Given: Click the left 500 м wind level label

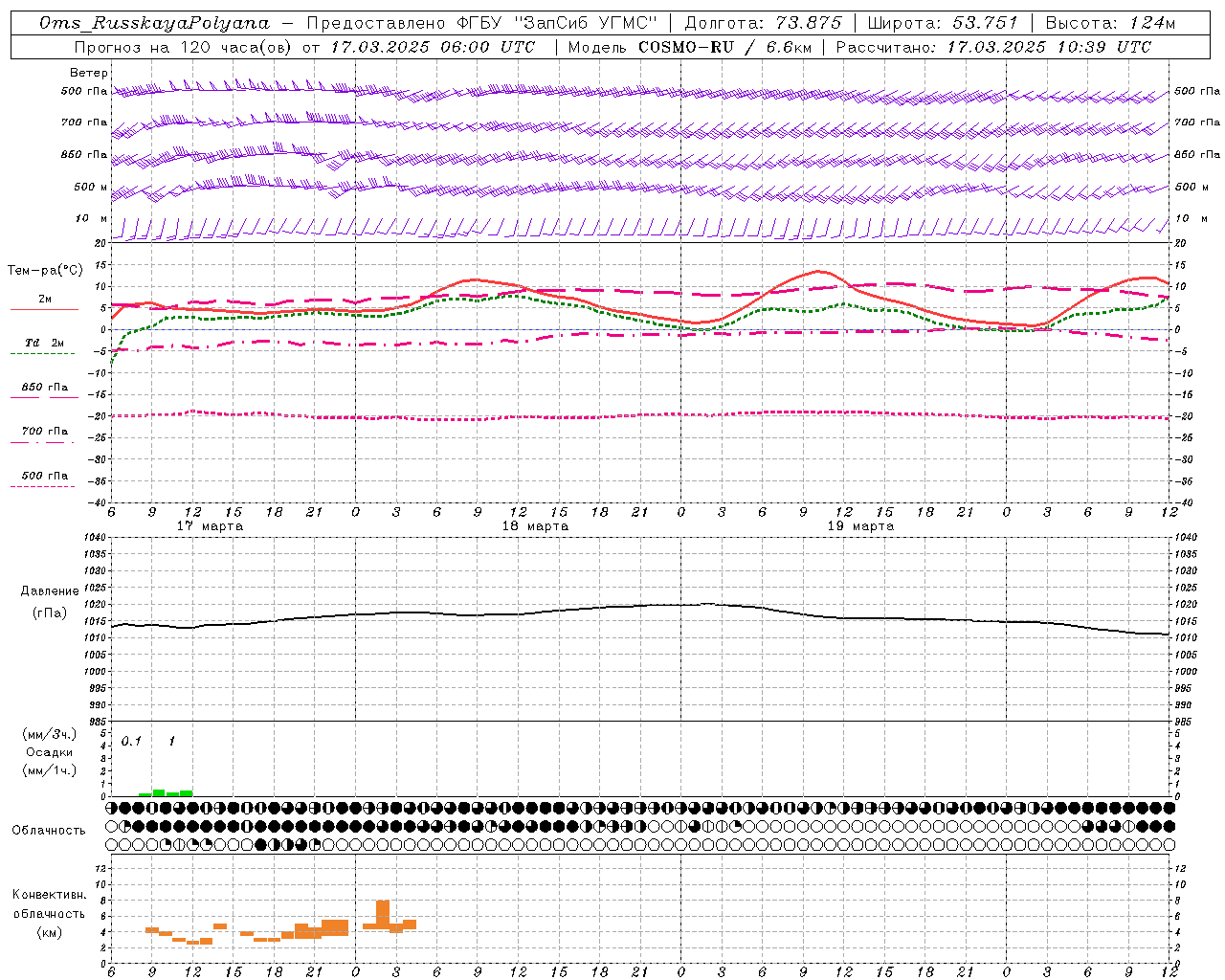Looking at the screenshot, I should click(x=91, y=187).
